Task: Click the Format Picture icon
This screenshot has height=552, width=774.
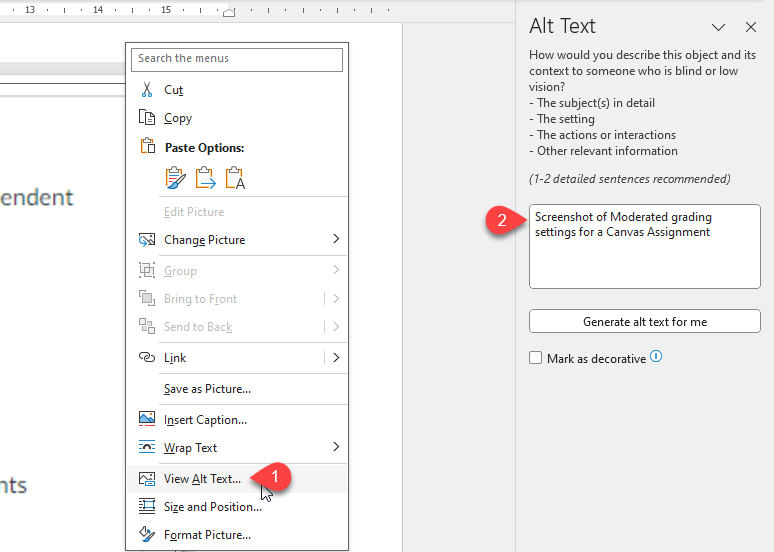Action: point(147,535)
